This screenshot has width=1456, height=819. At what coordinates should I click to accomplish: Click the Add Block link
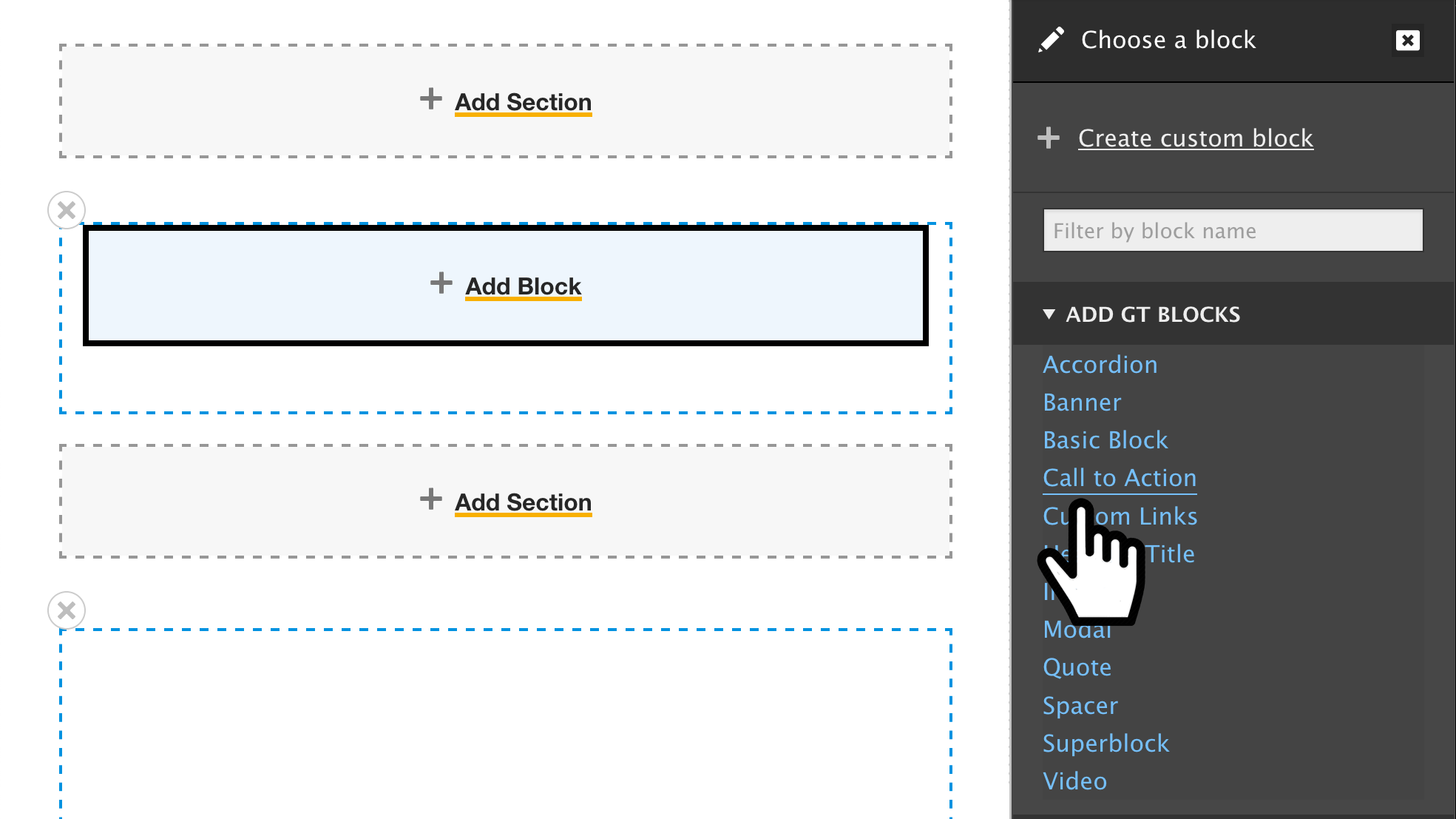pyautogui.click(x=523, y=286)
